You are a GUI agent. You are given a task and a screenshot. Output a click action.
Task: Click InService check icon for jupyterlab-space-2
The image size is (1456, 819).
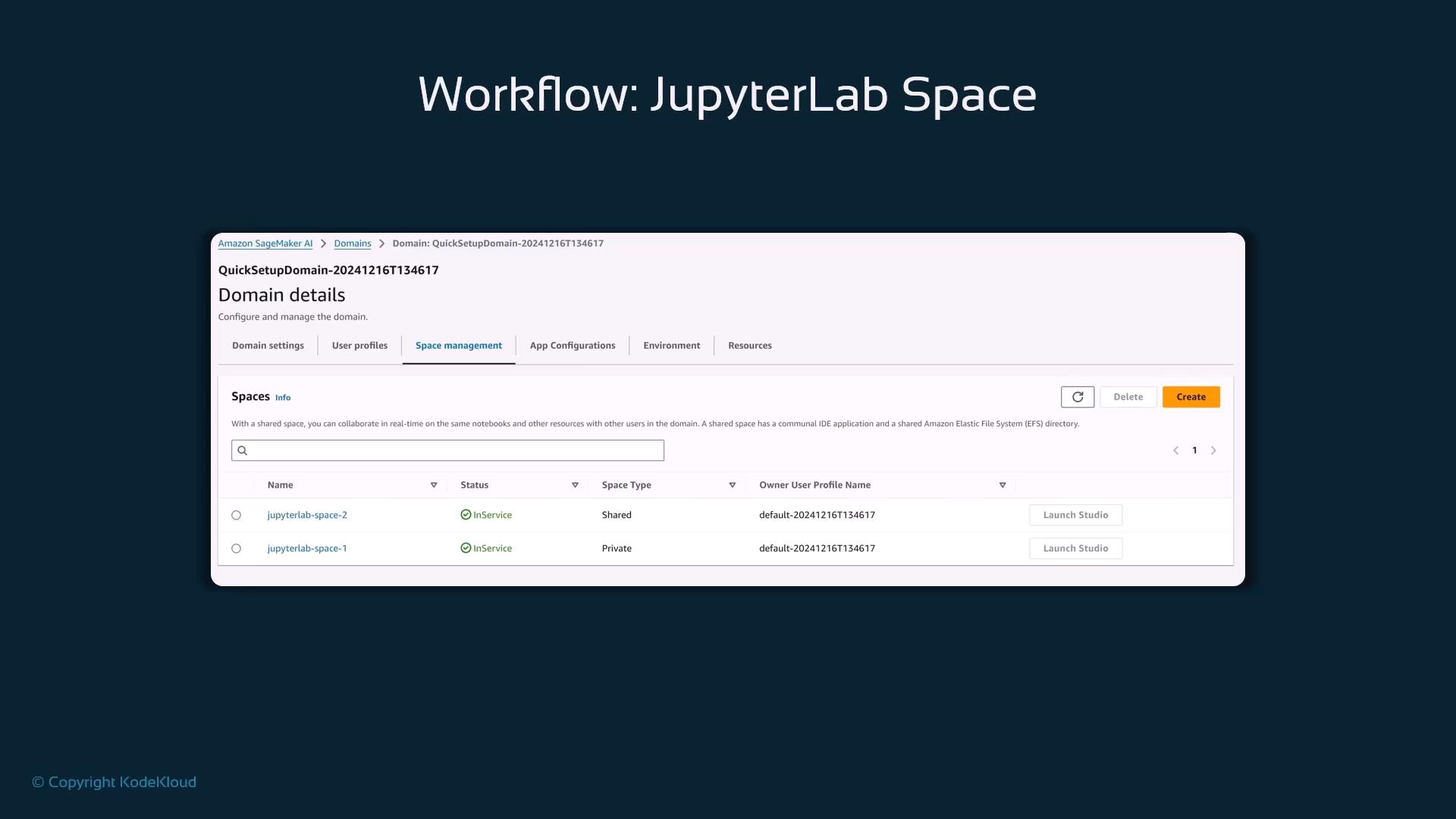pyautogui.click(x=466, y=515)
